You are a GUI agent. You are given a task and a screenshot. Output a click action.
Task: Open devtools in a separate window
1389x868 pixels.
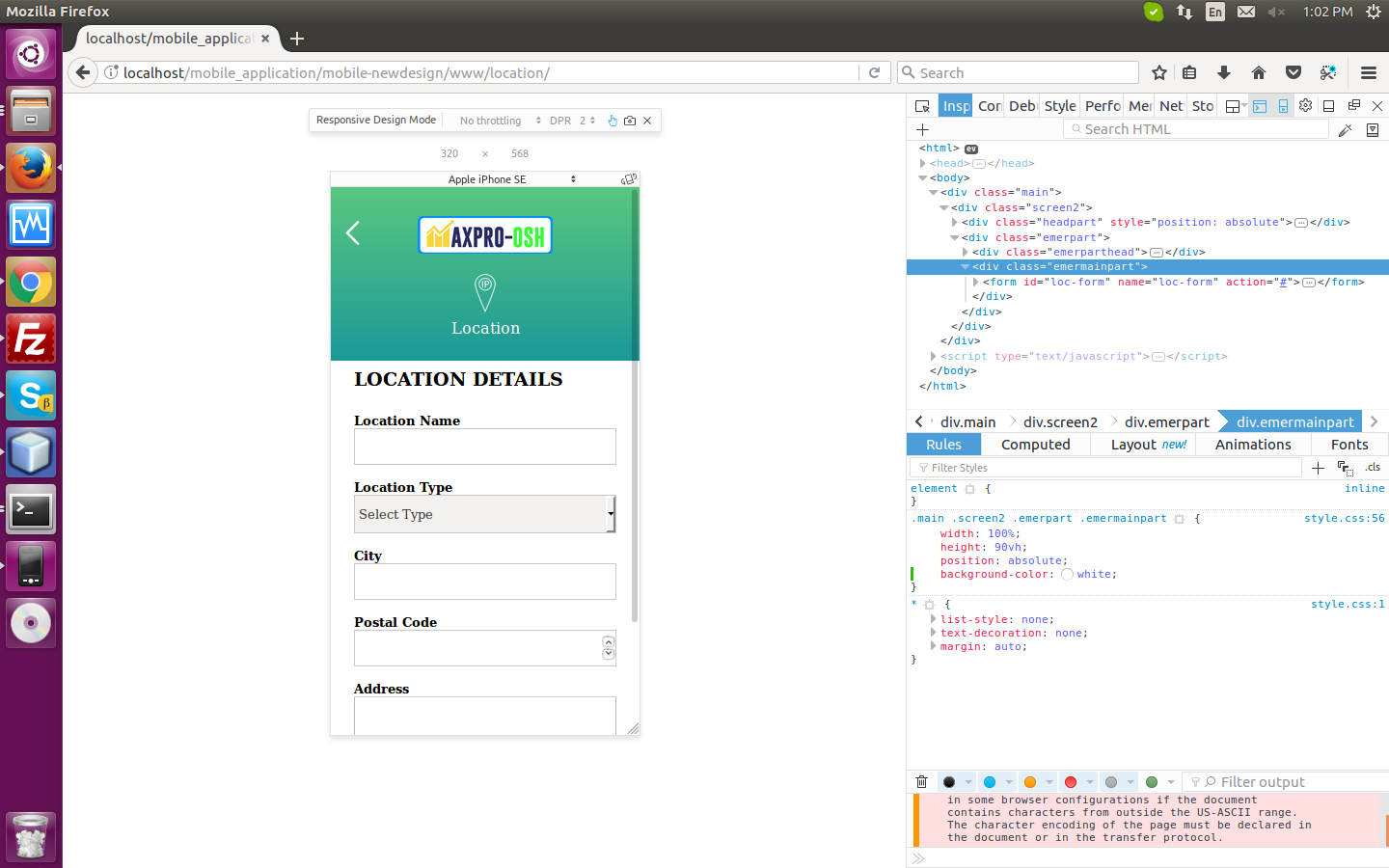(1353, 105)
